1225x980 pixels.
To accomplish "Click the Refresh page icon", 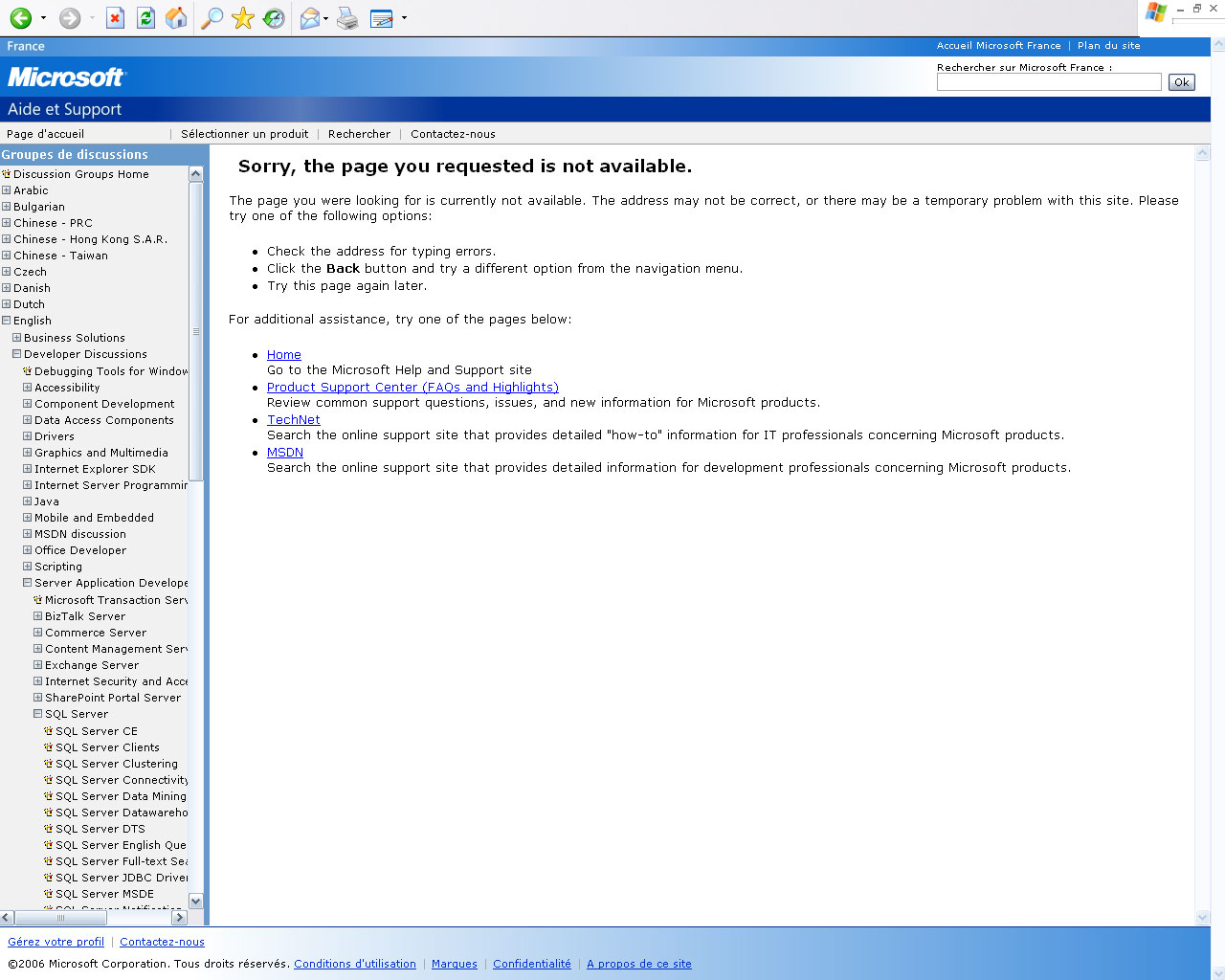I will (145, 18).
